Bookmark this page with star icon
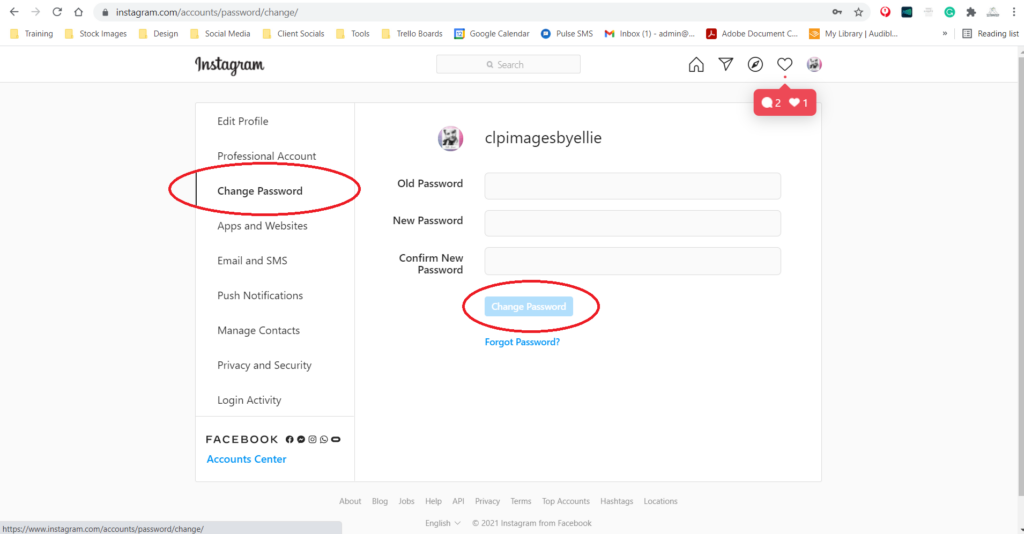 858,12
